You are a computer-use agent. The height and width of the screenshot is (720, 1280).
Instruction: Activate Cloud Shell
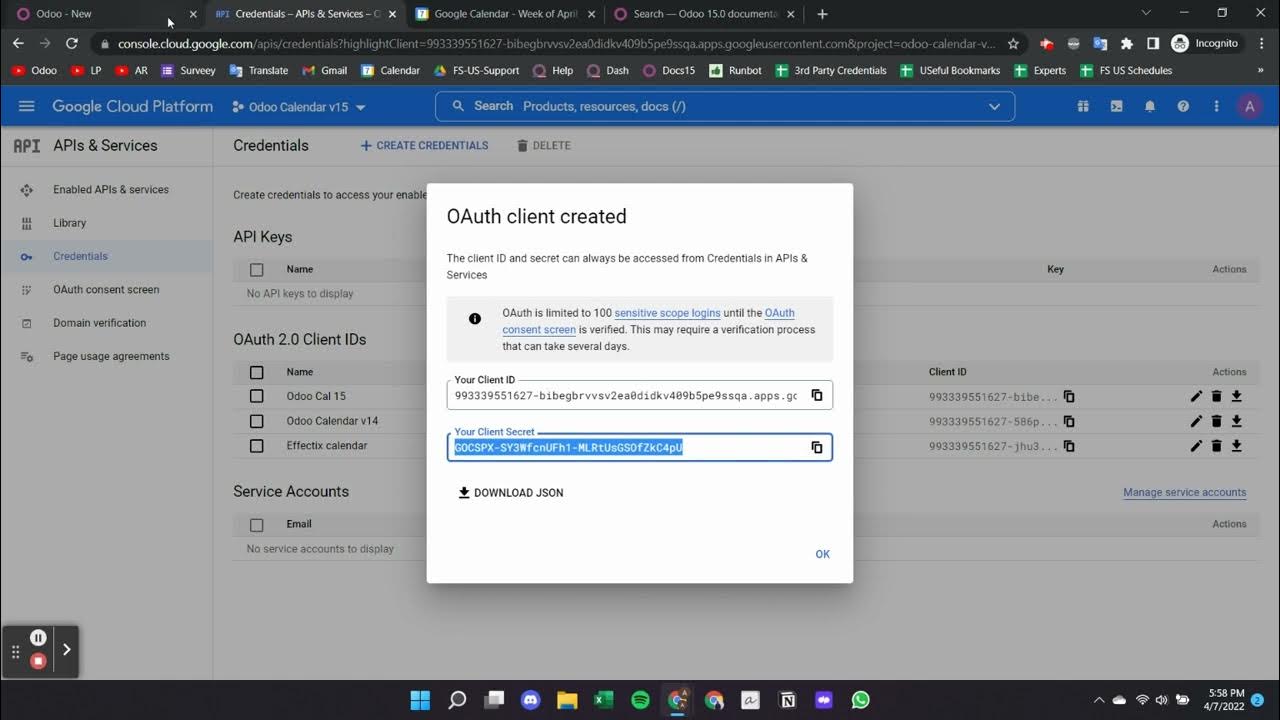point(1116,106)
